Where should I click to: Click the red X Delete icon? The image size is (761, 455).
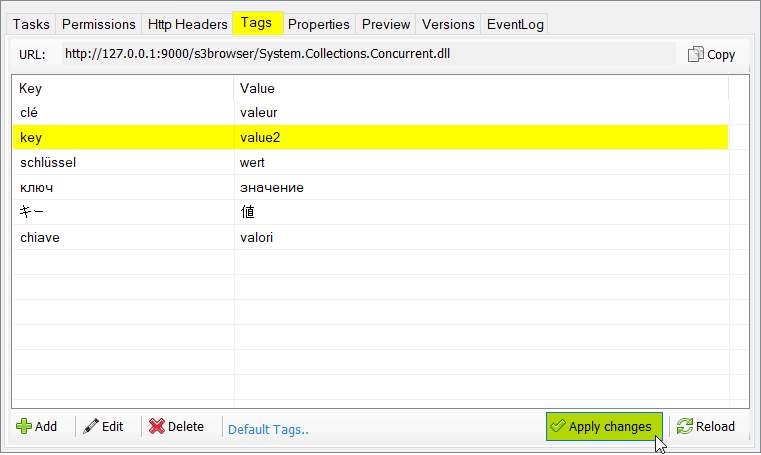[157, 426]
